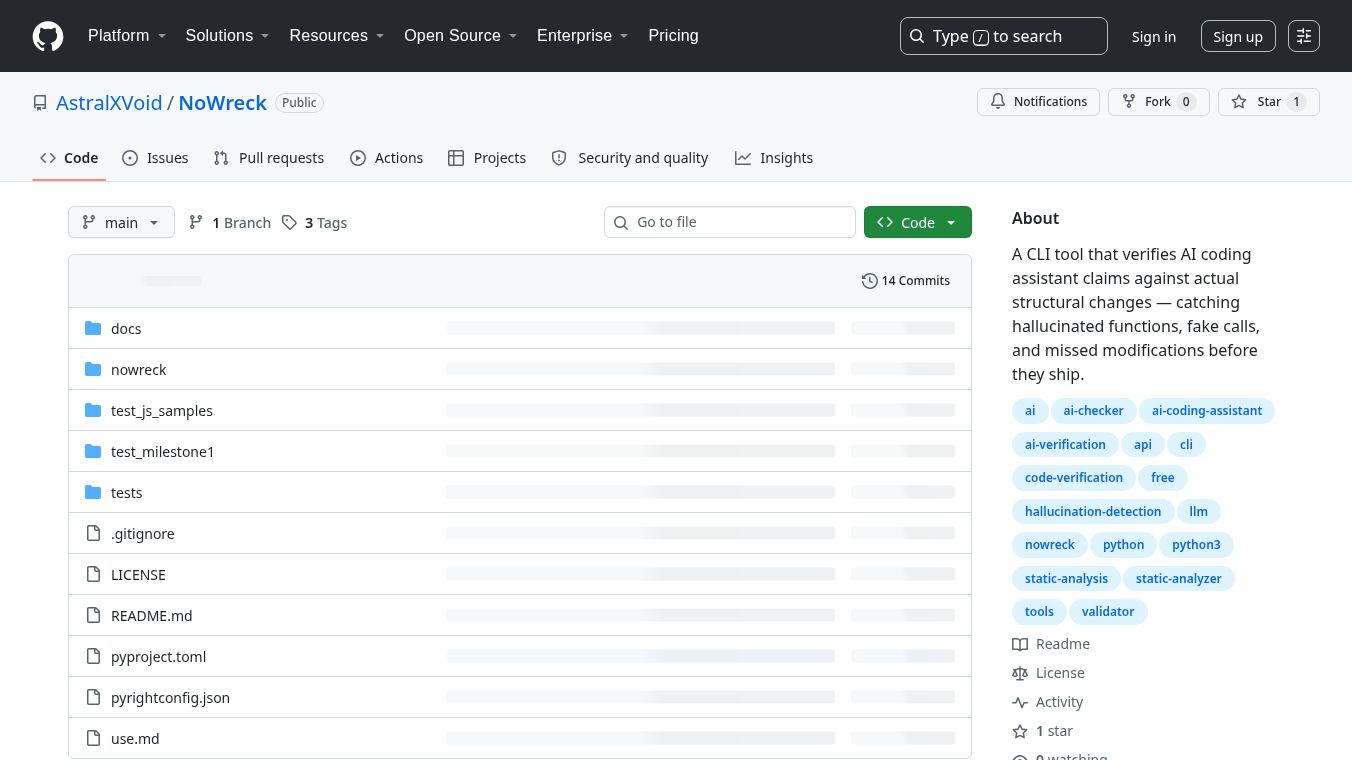Open the Projects tab
The image size is (1352, 760).
[487, 158]
